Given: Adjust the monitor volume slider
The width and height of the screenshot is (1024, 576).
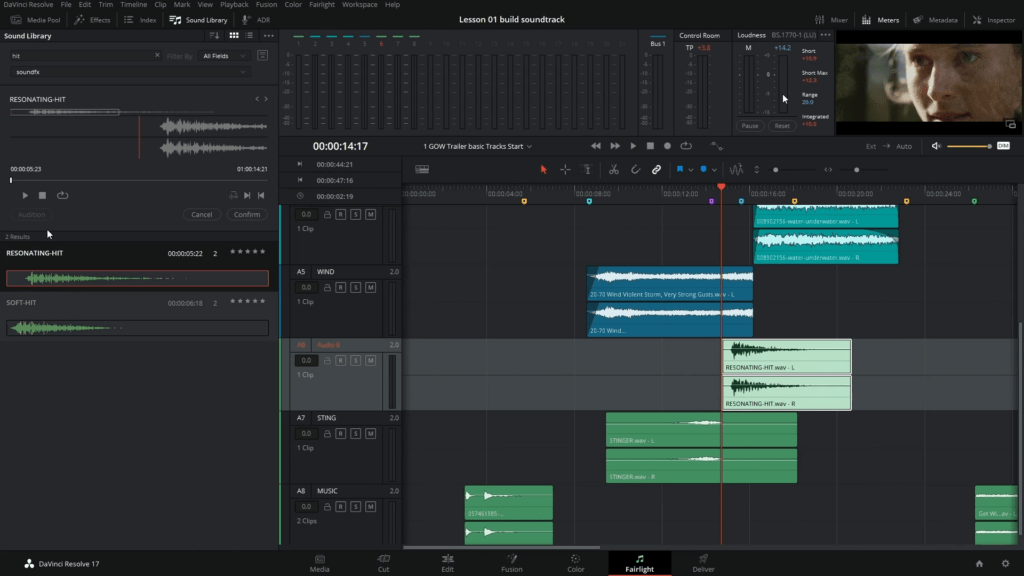Looking at the screenshot, I should coord(968,146).
